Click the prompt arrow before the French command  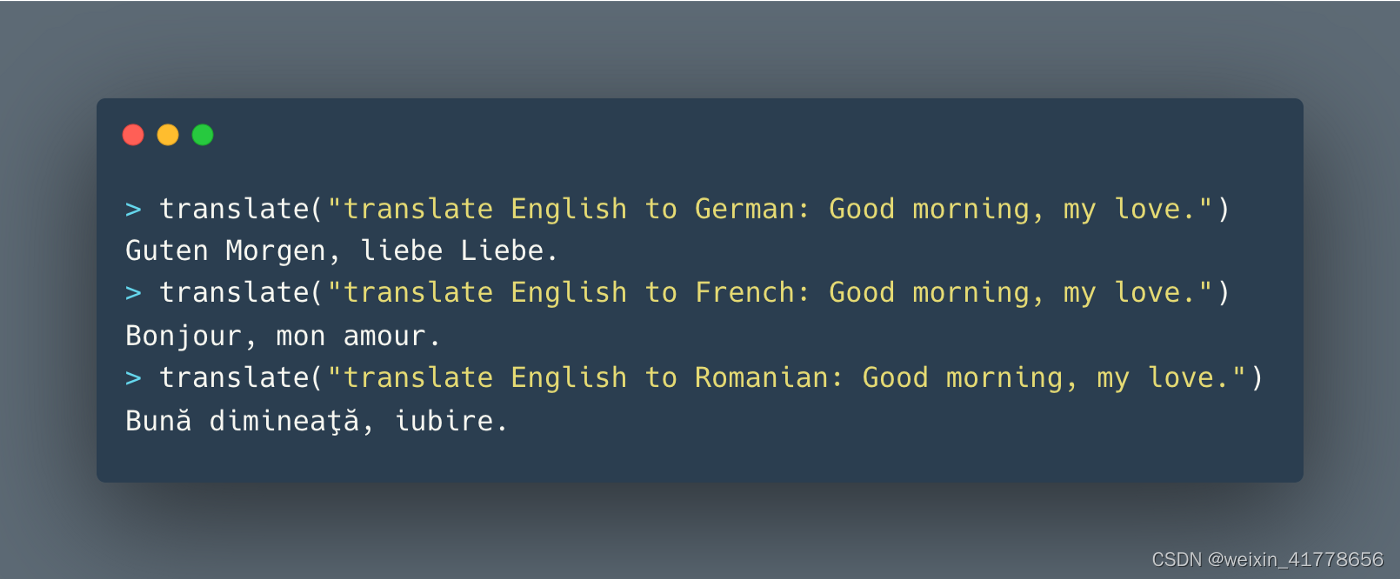point(133,293)
